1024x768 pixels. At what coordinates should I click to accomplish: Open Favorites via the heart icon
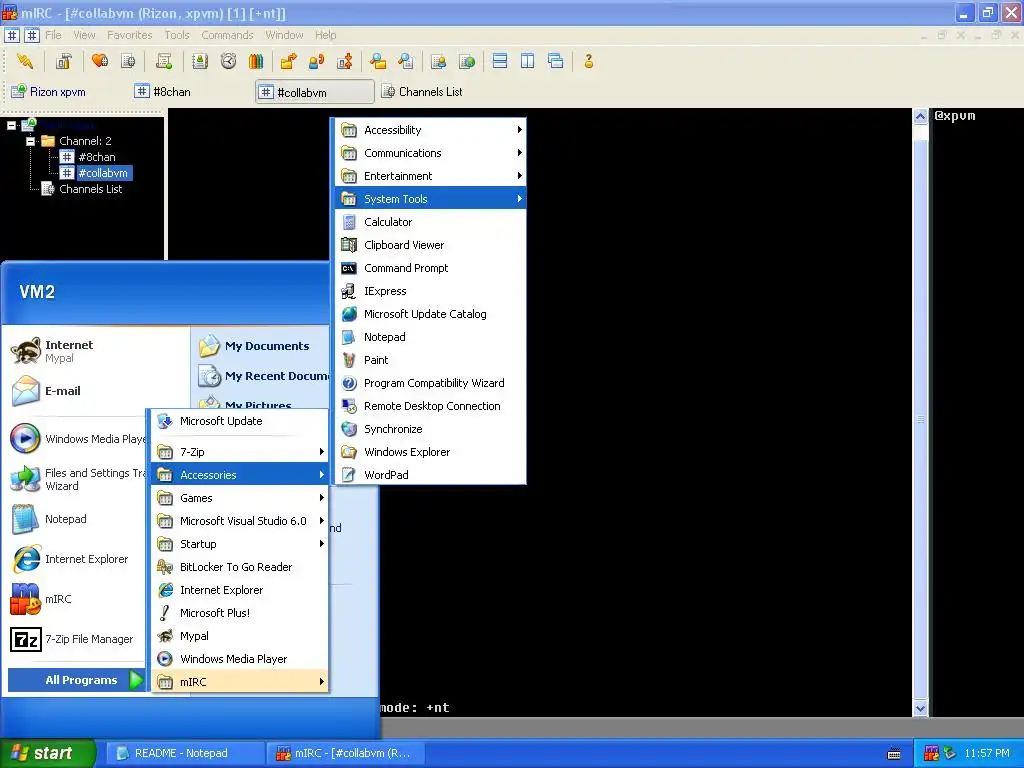[x=100, y=61]
